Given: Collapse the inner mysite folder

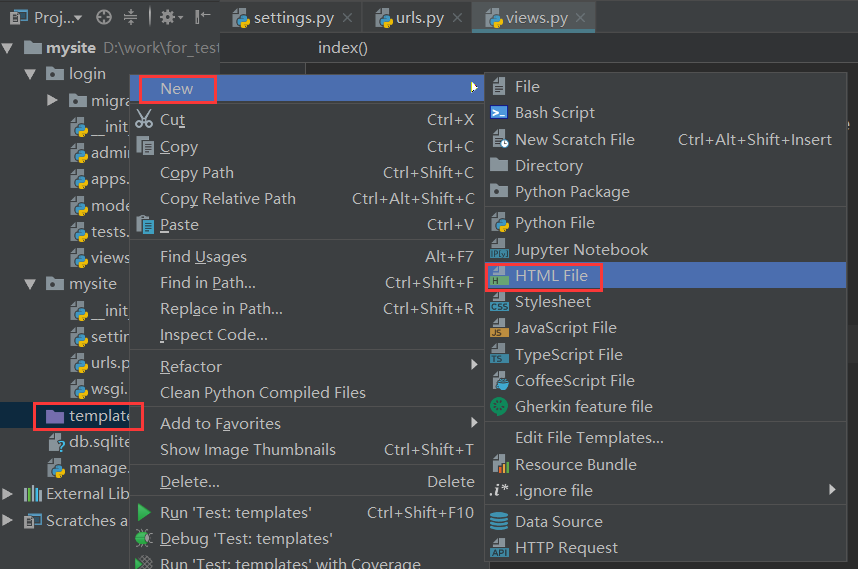Looking at the screenshot, I should point(30,284).
